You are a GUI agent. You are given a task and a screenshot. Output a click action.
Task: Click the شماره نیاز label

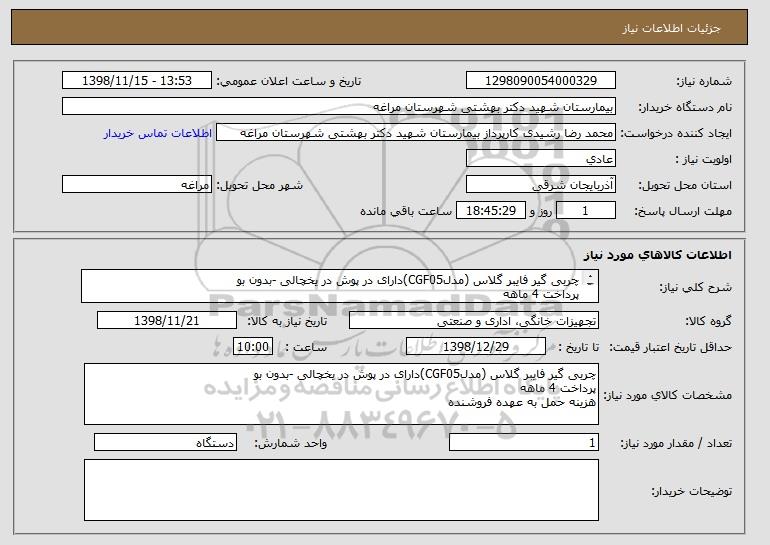click(704, 81)
